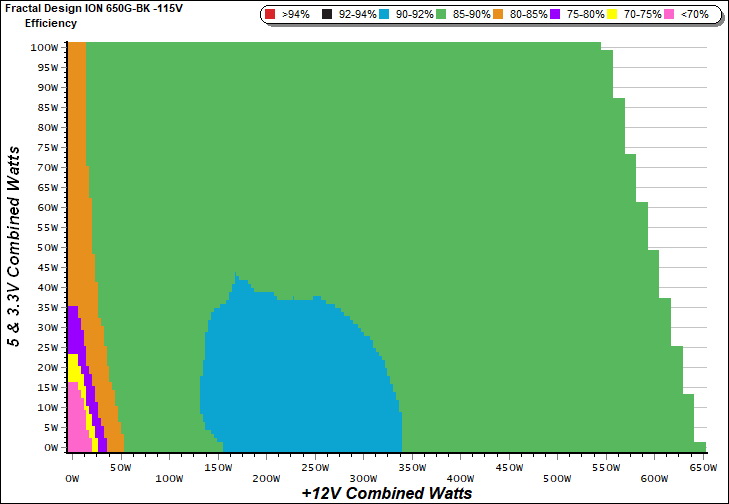Click the +12V Combined Watts axis label
The image size is (729, 504).
coord(386,493)
